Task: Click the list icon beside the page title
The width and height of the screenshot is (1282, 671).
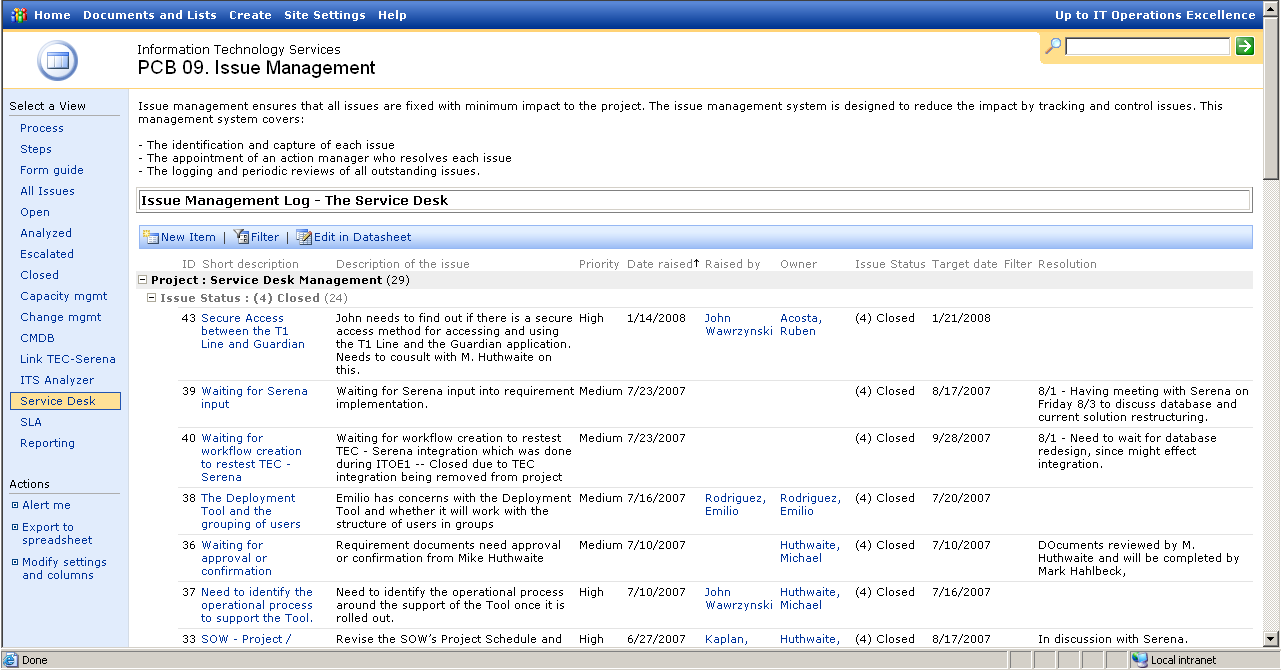Action: coord(58,62)
